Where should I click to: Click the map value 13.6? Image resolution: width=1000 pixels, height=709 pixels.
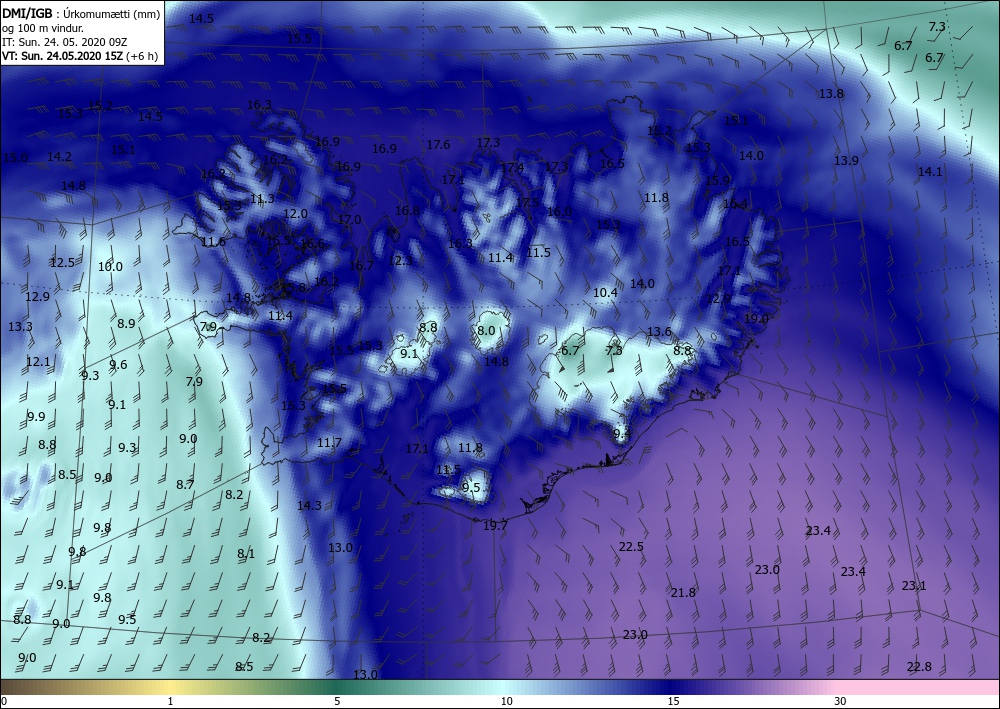point(659,332)
